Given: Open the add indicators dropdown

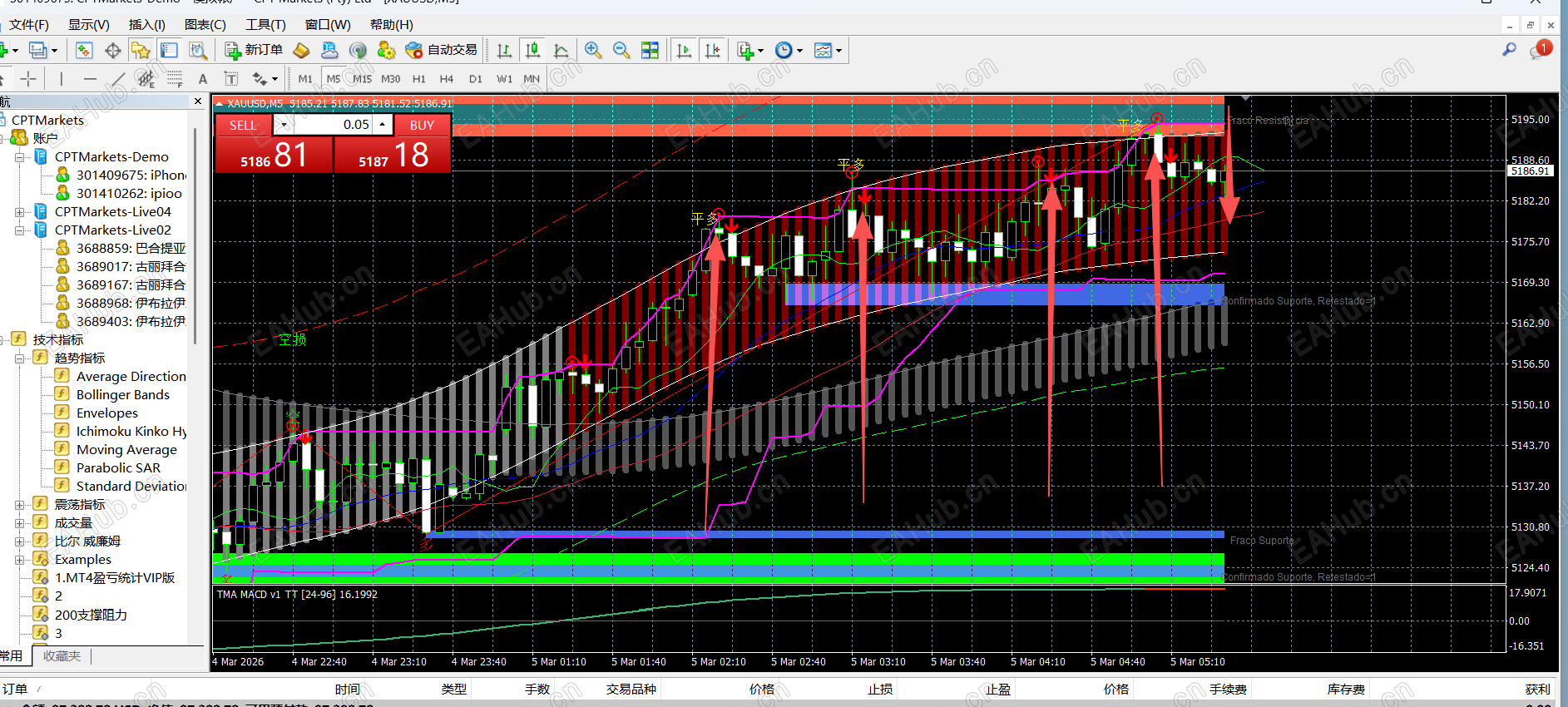Looking at the screenshot, I should pyautogui.click(x=750, y=51).
